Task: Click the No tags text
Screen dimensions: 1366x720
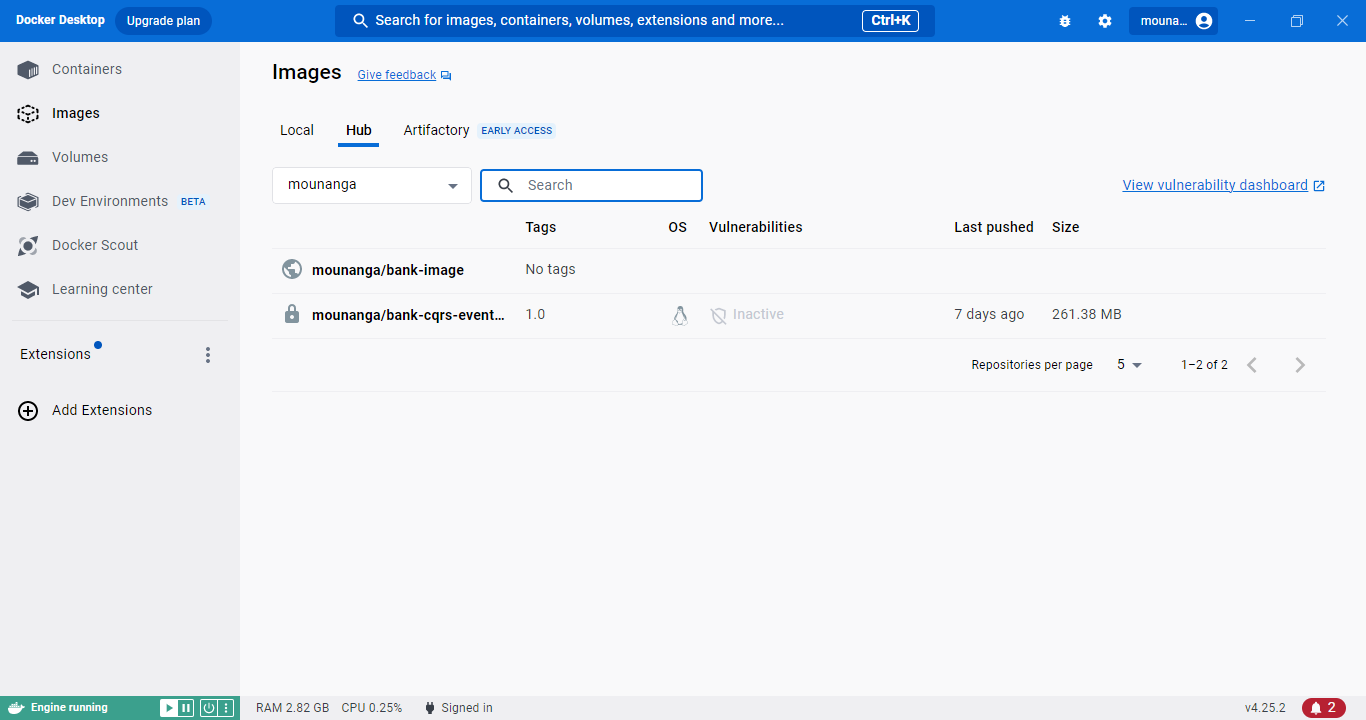Action: click(x=551, y=269)
